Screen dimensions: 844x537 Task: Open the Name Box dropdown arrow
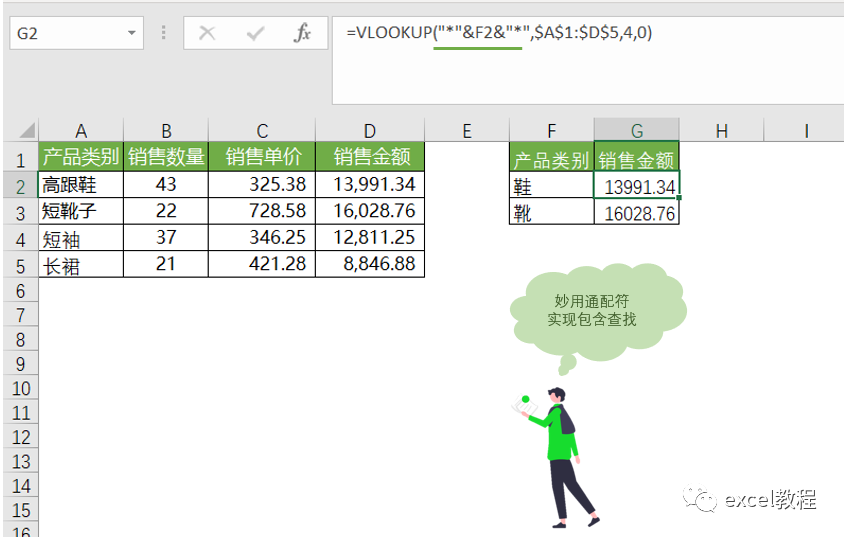pos(131,33)
